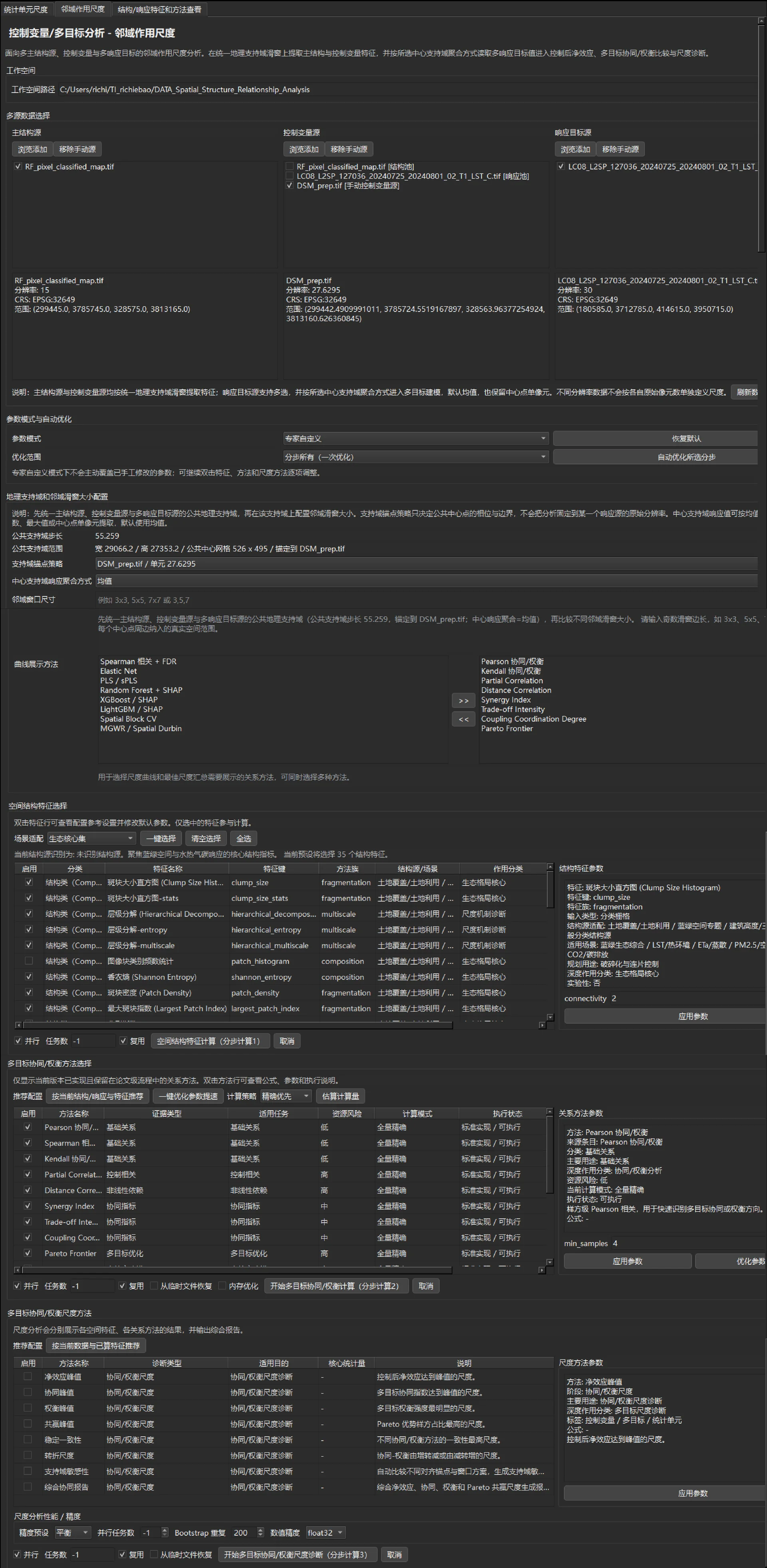Enable the 综合协同报告 scale method checkbox

pos(28,1487)
